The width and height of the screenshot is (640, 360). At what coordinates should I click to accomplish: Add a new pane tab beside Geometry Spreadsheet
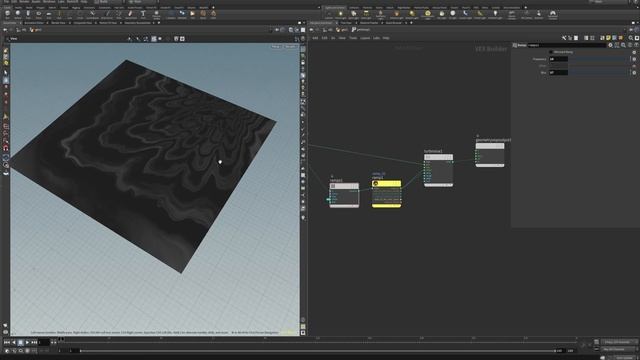click(159, 23)
